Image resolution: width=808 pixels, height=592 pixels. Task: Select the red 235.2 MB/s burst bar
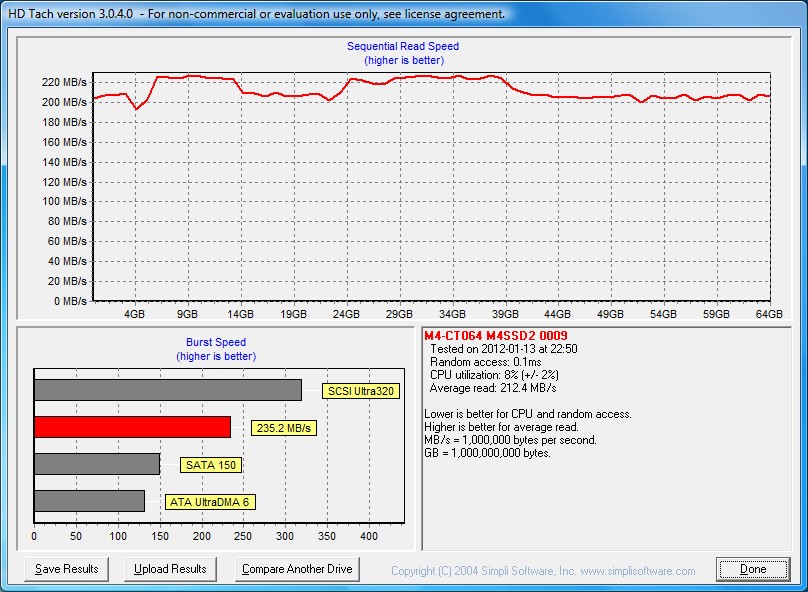tap(132, 427)
